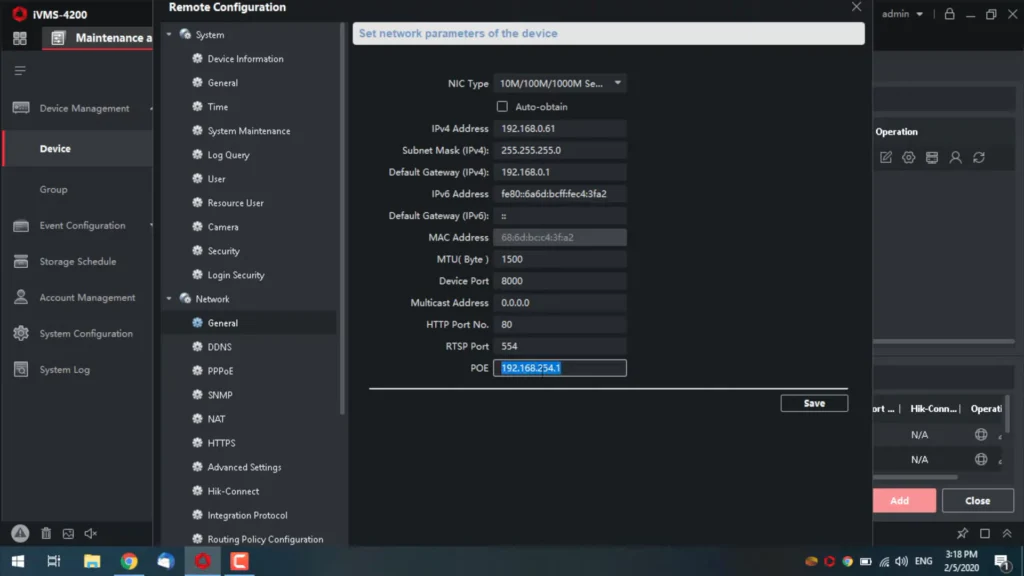Image resolution: width=1024 pixels, height=576 pixels.
Task: Open NAT settings
Action: pos(216,419)
